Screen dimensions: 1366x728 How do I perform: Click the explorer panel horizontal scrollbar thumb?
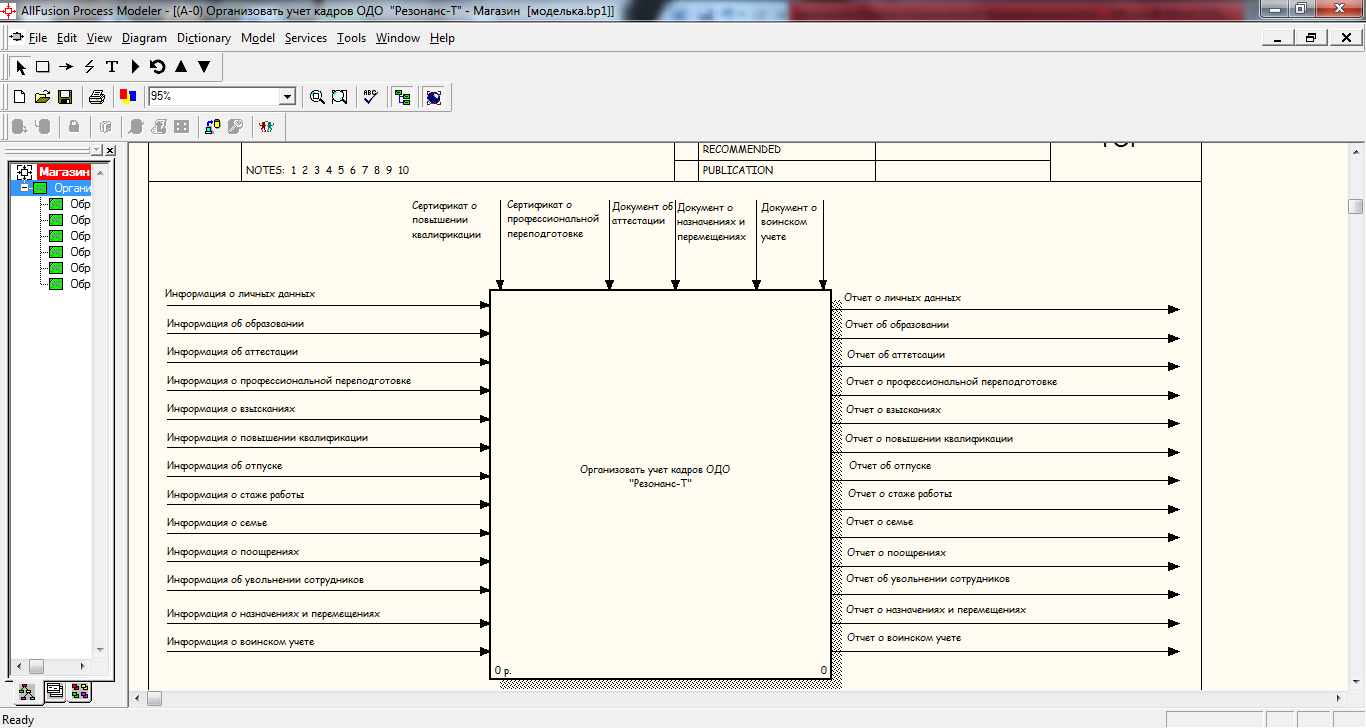click(36, 666)
